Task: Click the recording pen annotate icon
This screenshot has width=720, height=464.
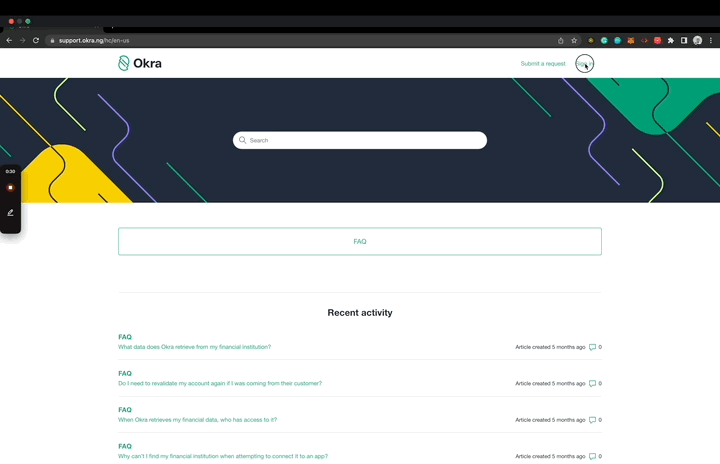Action: tap(11, 213)
